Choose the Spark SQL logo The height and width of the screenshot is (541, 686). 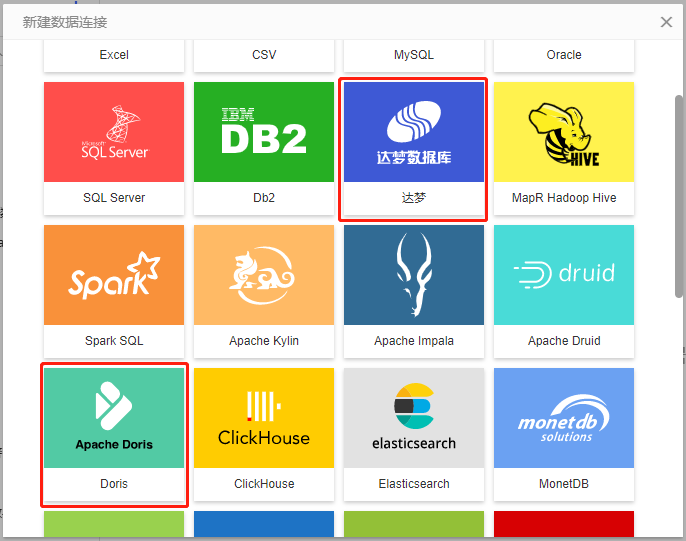114,275
